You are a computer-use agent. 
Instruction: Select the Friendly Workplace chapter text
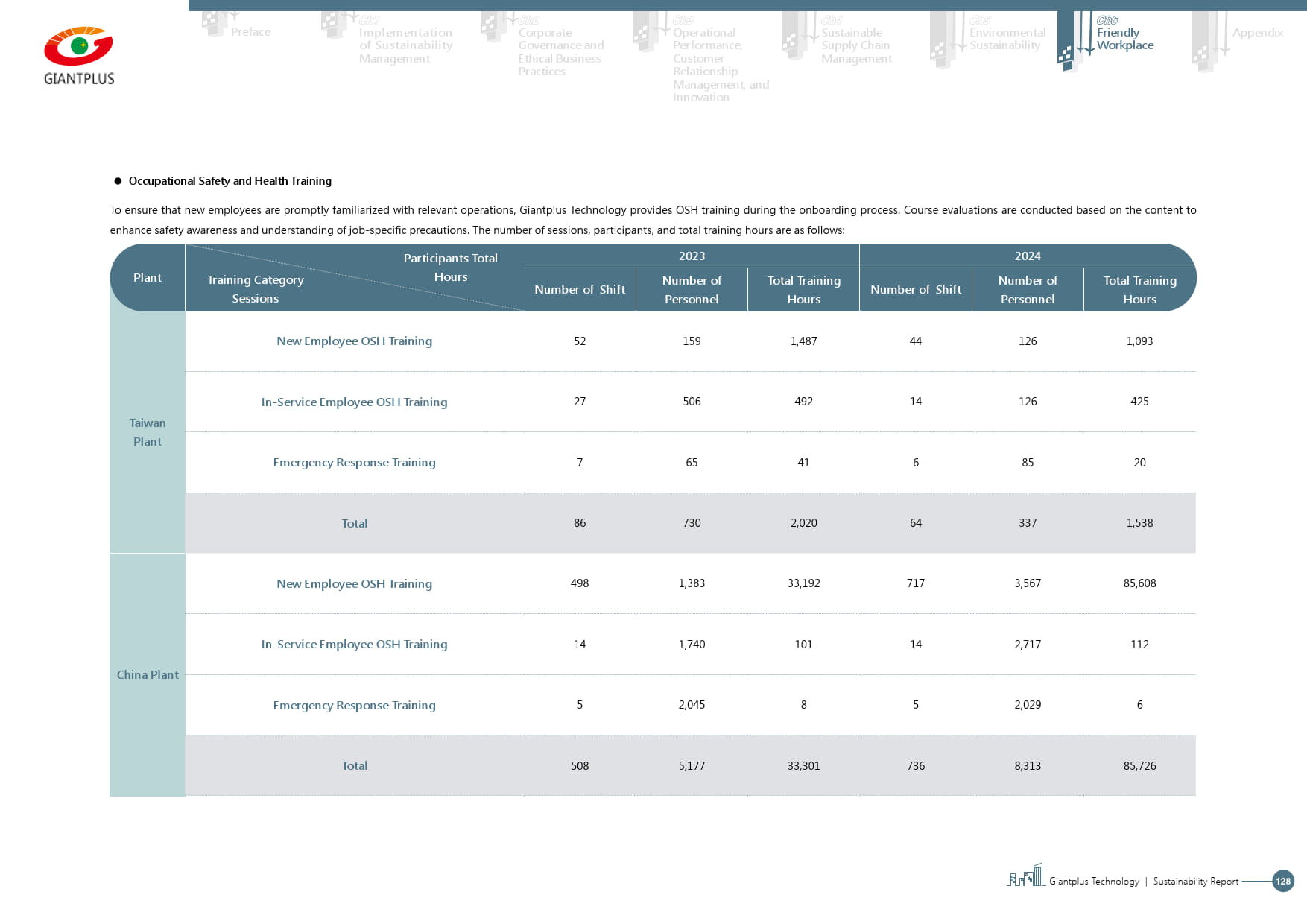[1124, 39]
